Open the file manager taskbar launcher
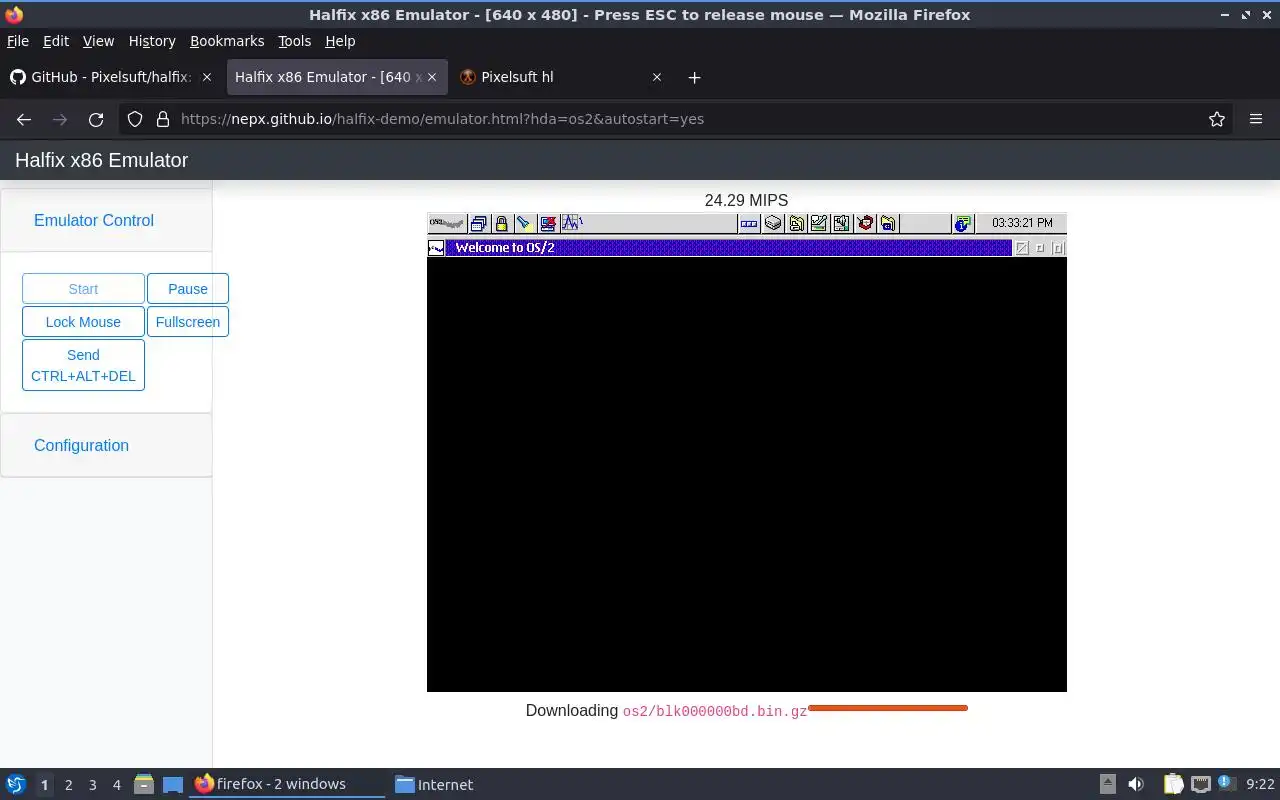The height and width of the screenshot is (800, 1280). tap(143, 784)
